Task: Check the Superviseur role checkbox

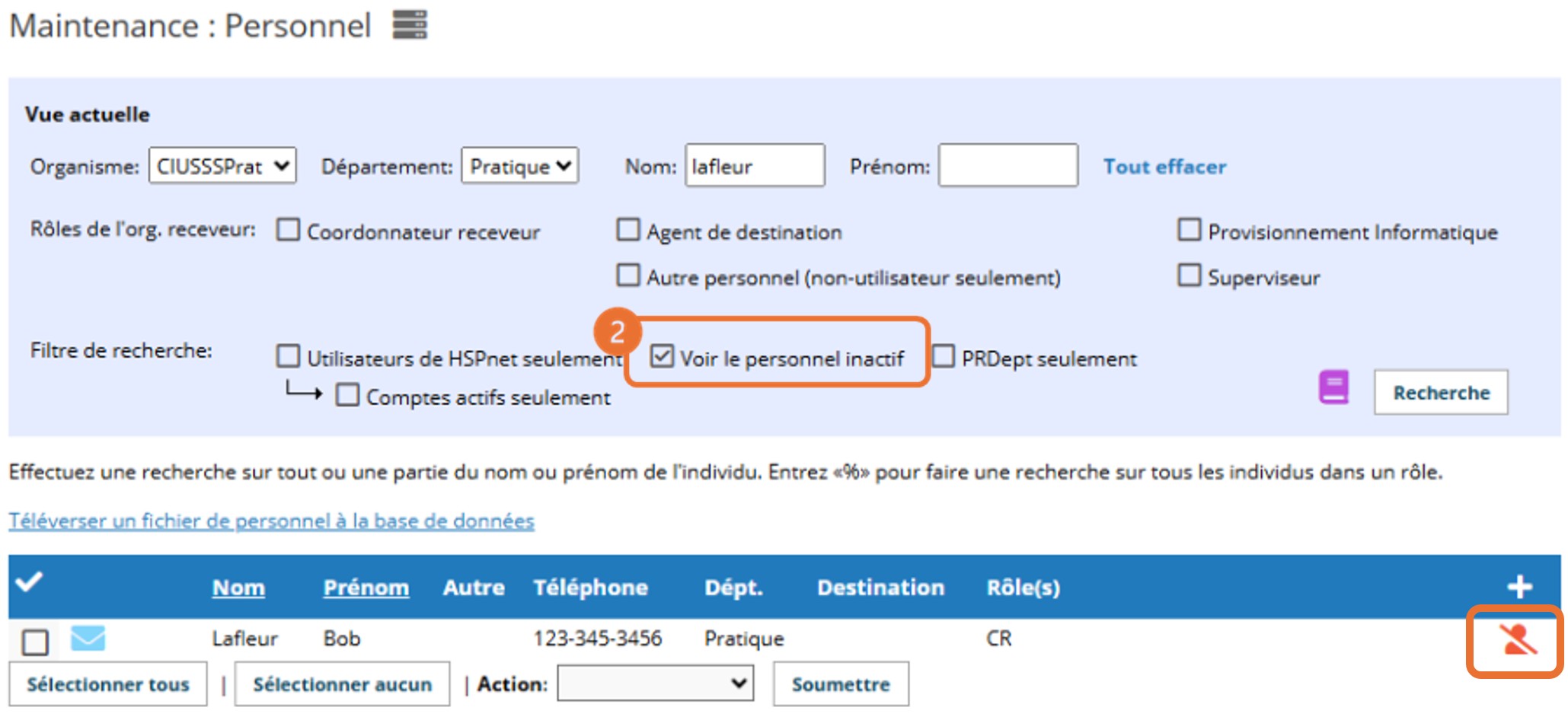Action: (x=1189, y=276)
